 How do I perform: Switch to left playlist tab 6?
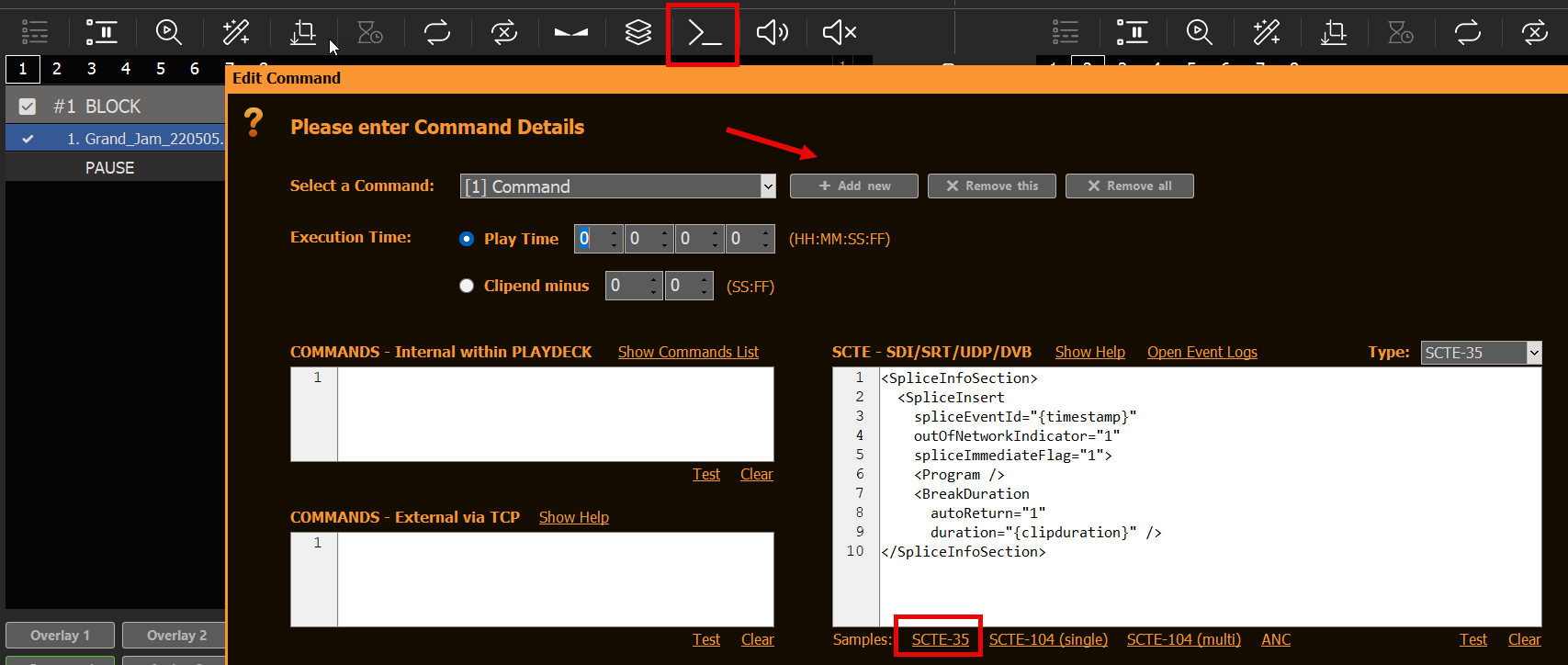pyautogui.click(x=195, y=69)
